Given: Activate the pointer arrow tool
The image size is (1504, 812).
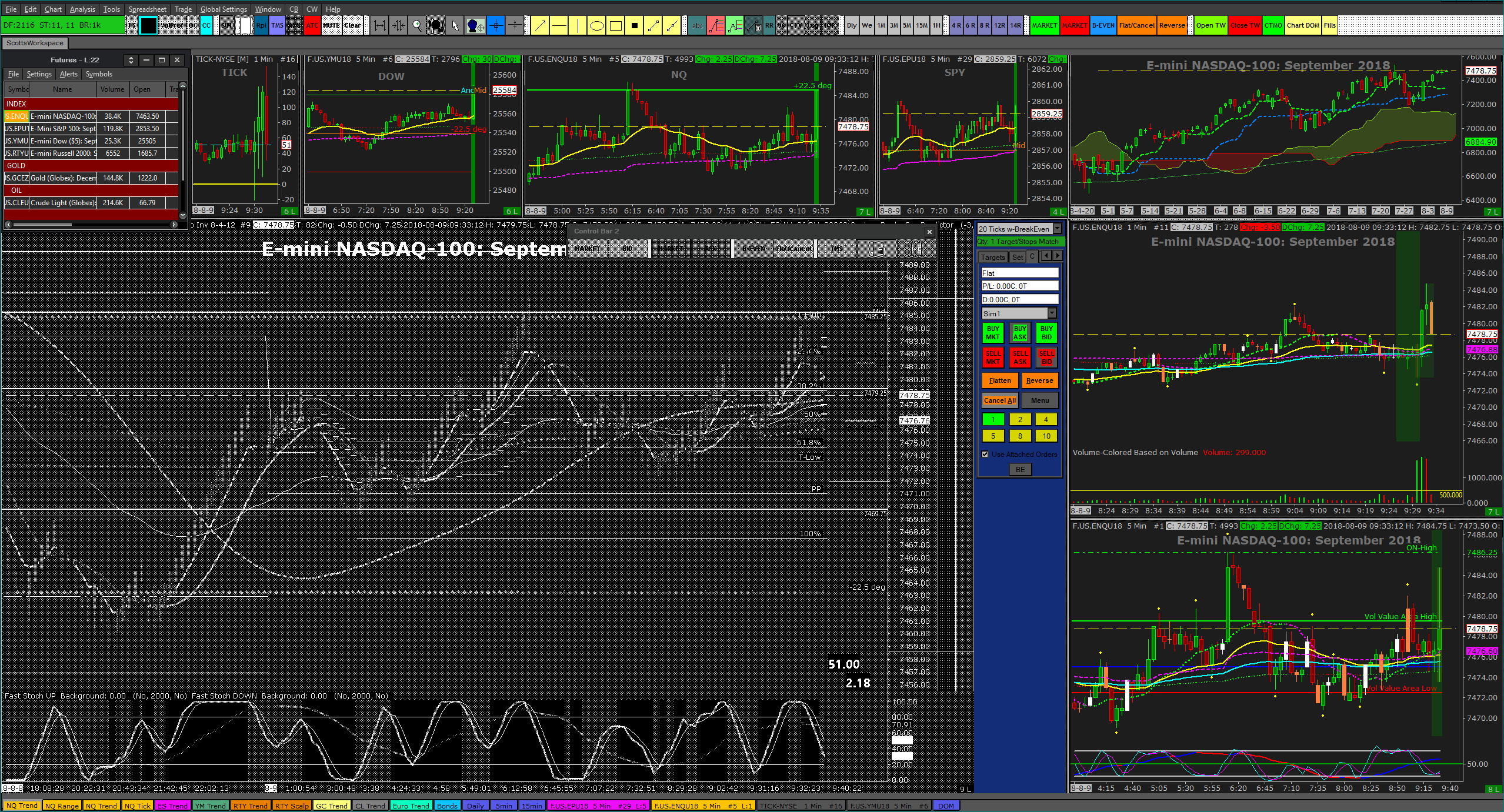Looking at the screenshot, I should point(454,25).
